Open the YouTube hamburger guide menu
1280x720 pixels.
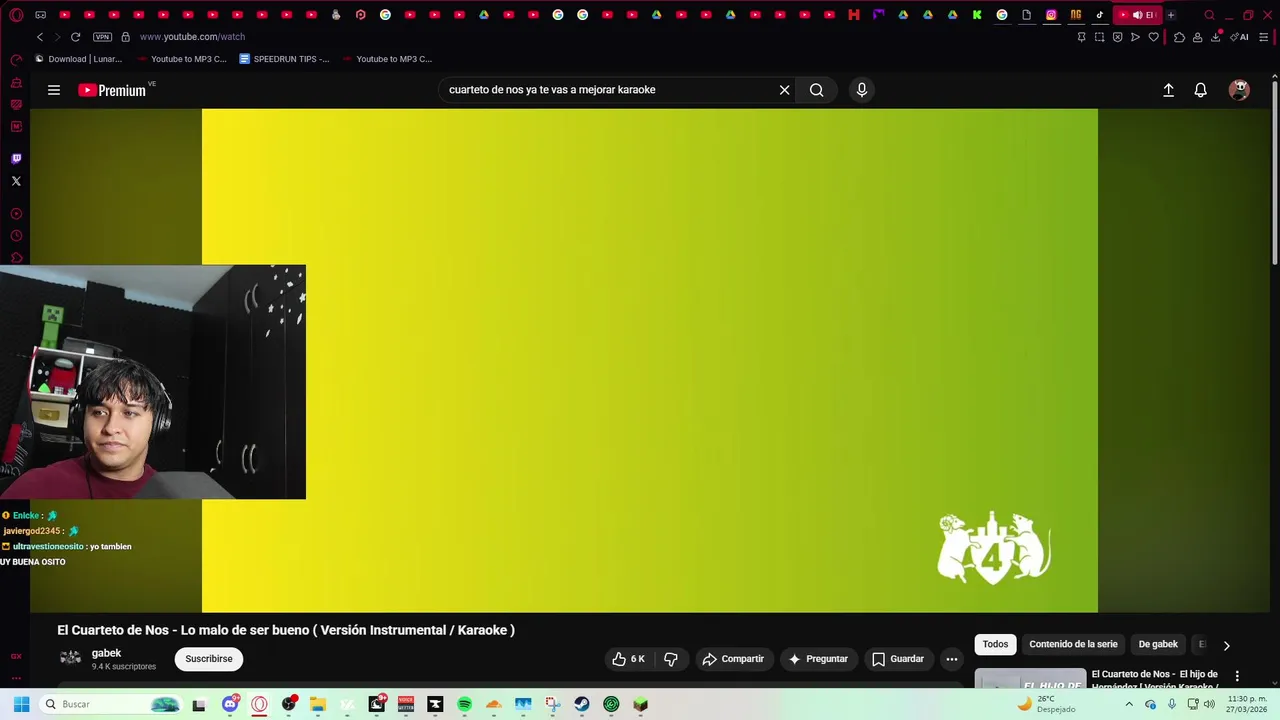[54, 90]
